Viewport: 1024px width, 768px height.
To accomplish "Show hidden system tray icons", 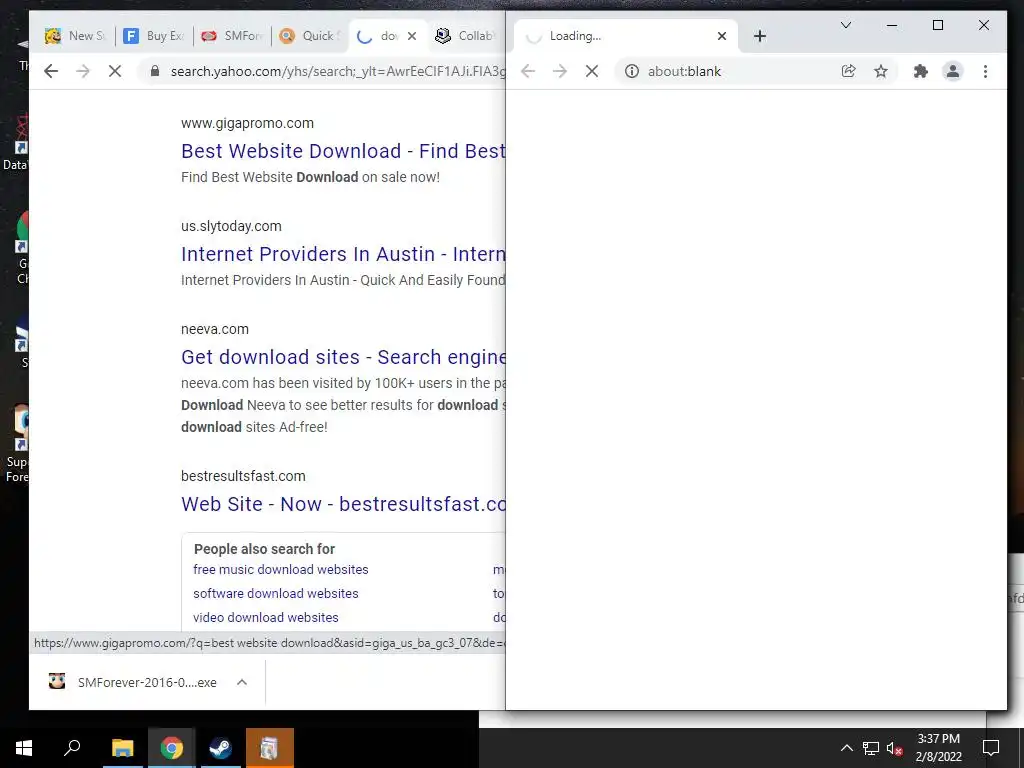I will (x=846, y=748).
